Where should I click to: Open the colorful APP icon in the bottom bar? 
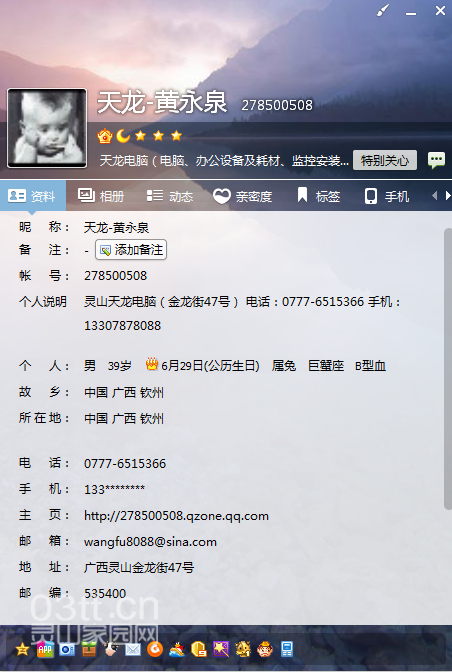pos(45,650)
